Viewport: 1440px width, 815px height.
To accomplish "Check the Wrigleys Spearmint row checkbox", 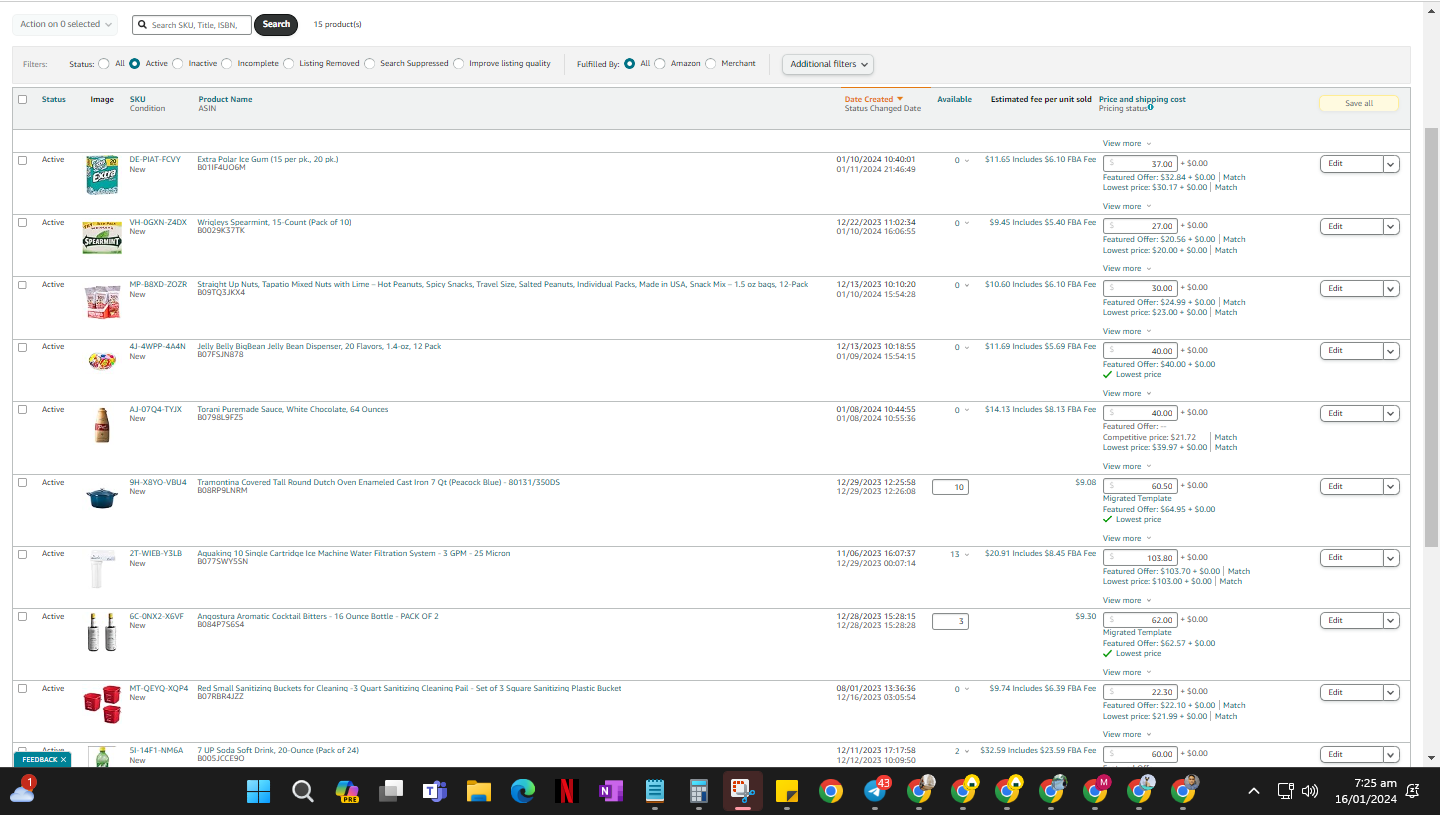I will point(23,222).
